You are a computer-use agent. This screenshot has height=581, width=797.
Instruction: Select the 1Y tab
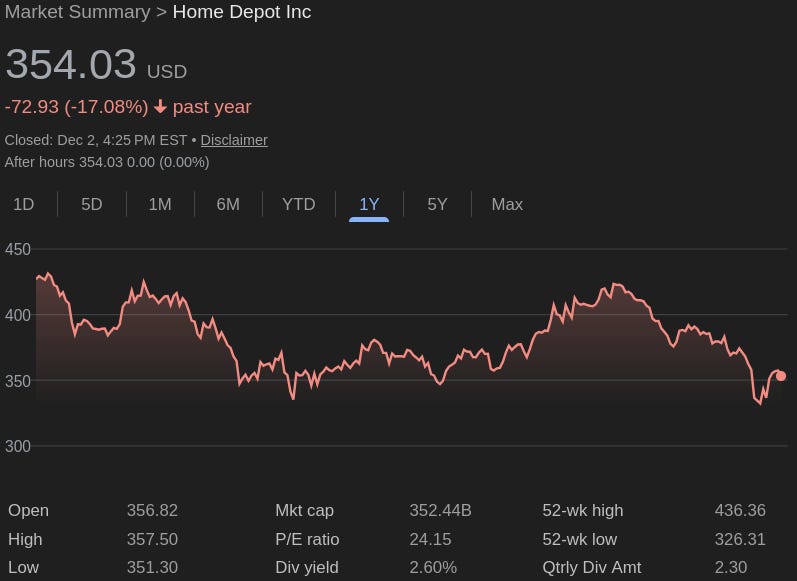pos(369,204)
